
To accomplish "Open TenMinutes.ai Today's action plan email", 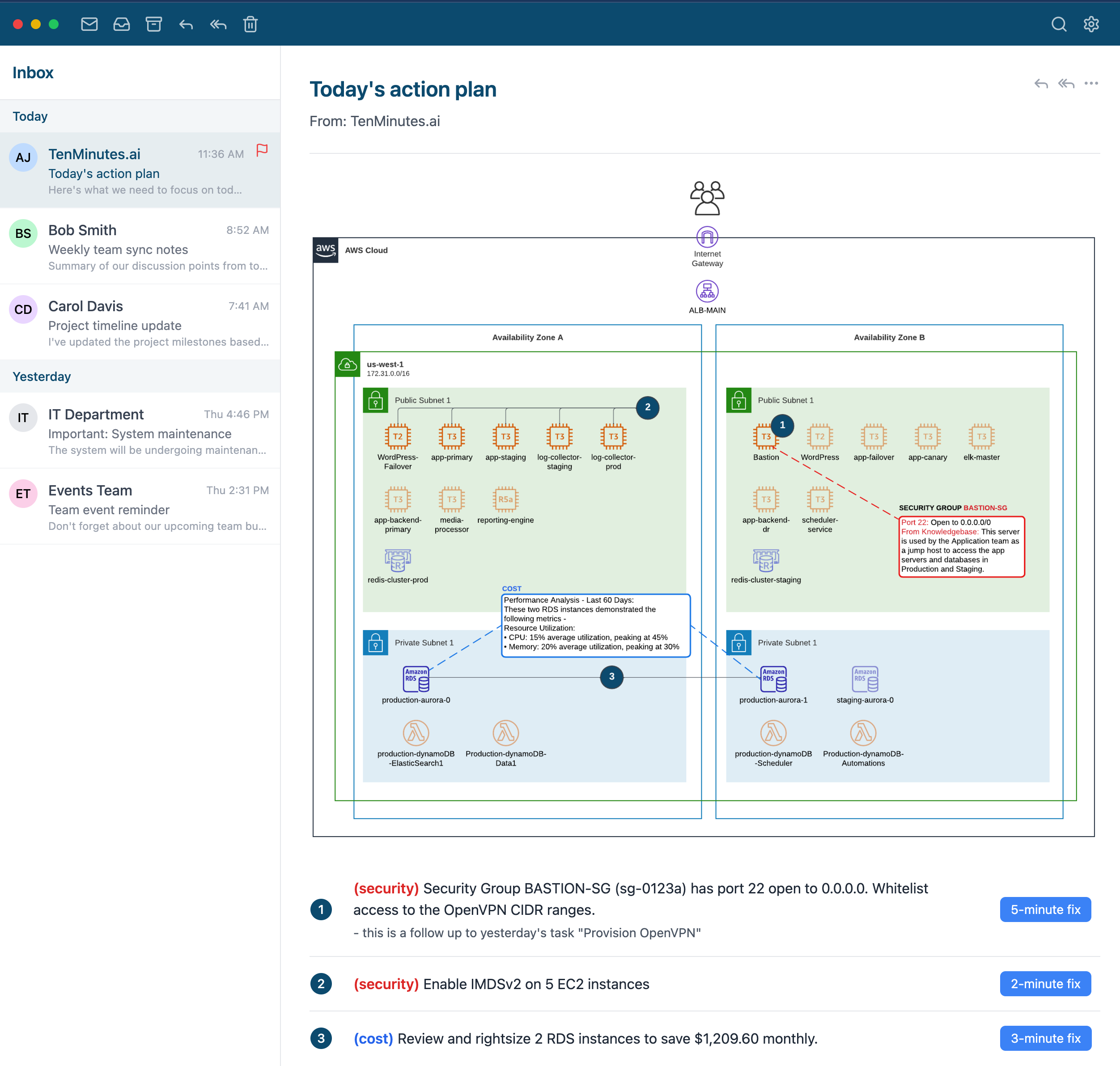I will click(x=140, y=170).
